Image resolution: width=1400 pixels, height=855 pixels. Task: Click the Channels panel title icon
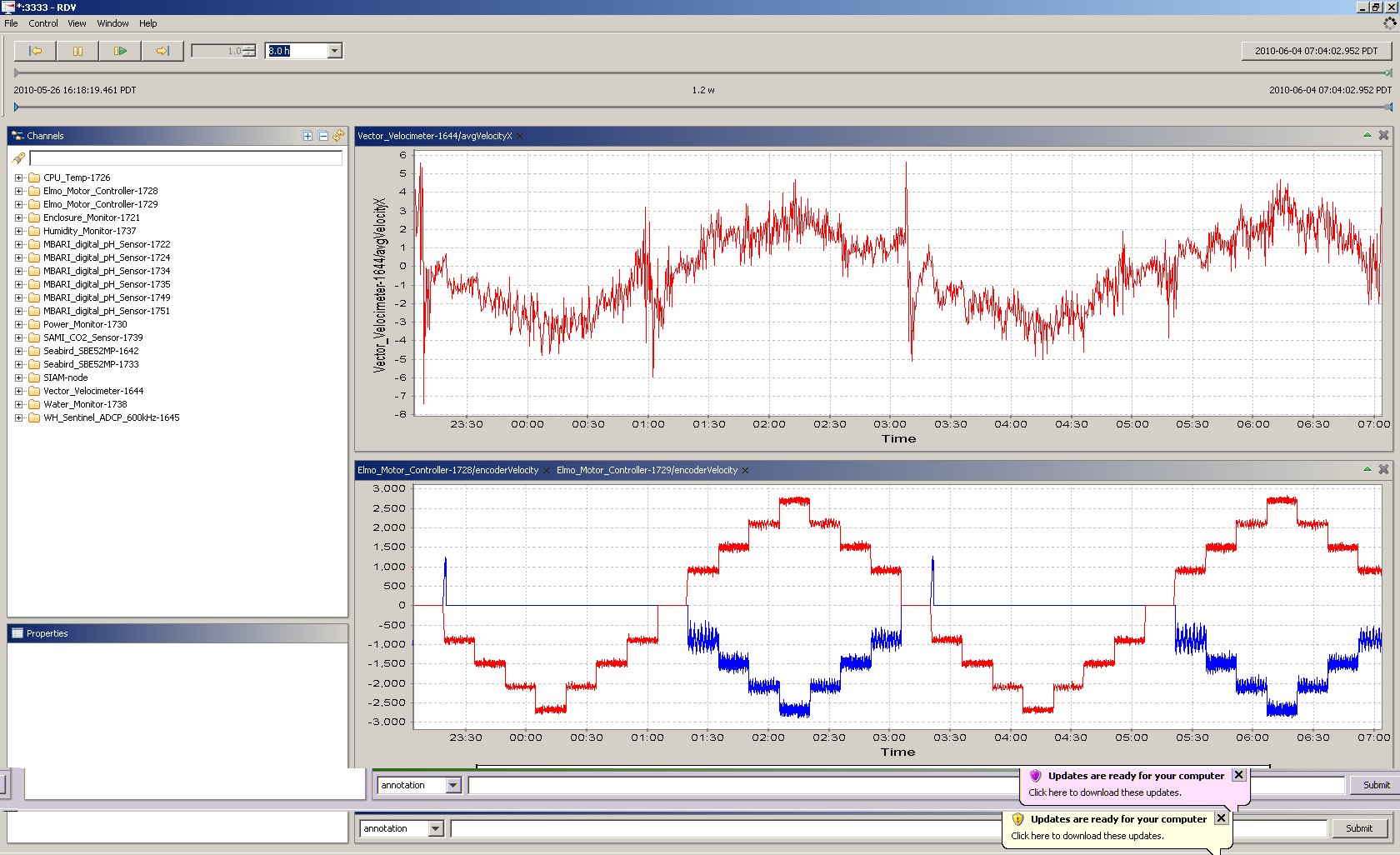(x=17, y=136)
